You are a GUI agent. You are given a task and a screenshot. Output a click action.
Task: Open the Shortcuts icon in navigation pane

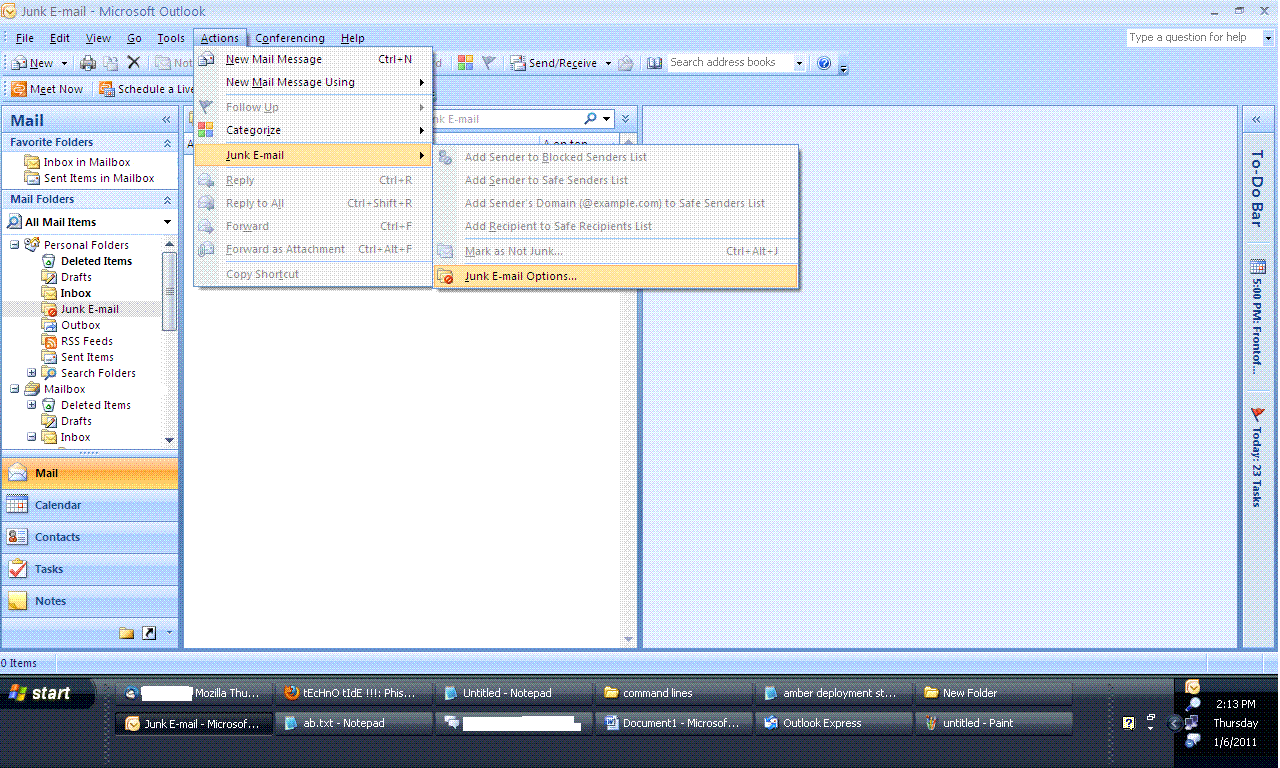coord(149,633)
